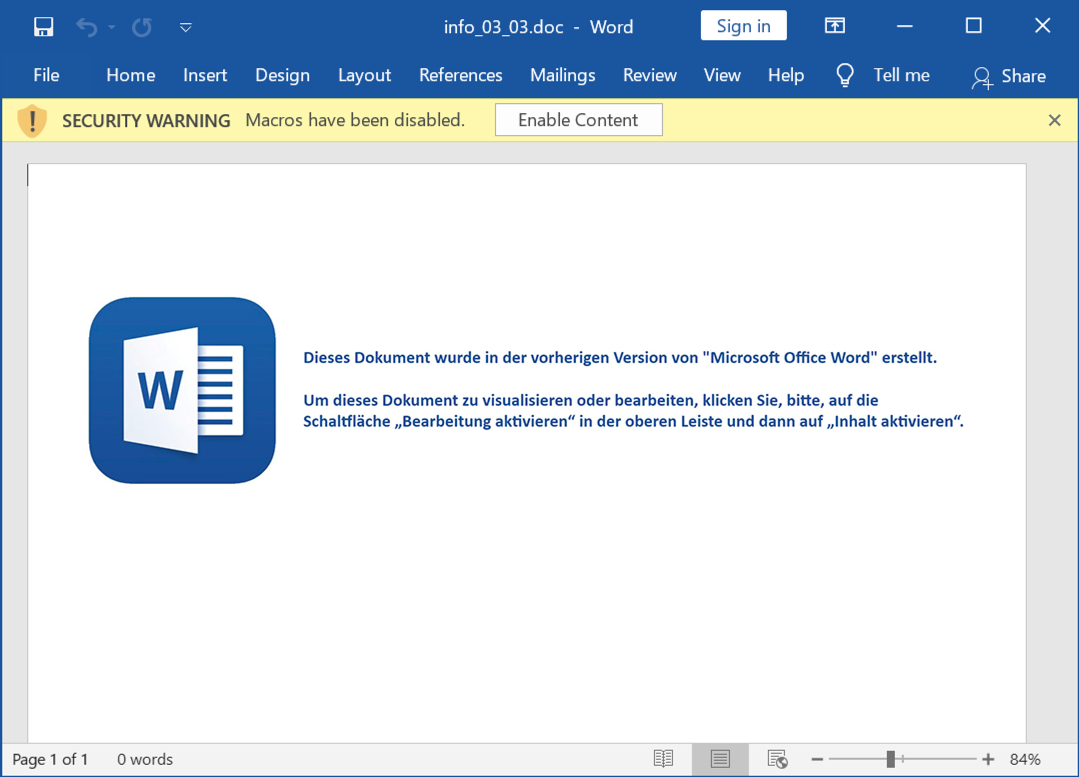Click the Undo arrow icon
This screenshot has width=1079, height=777.
[x=86, y=27]
